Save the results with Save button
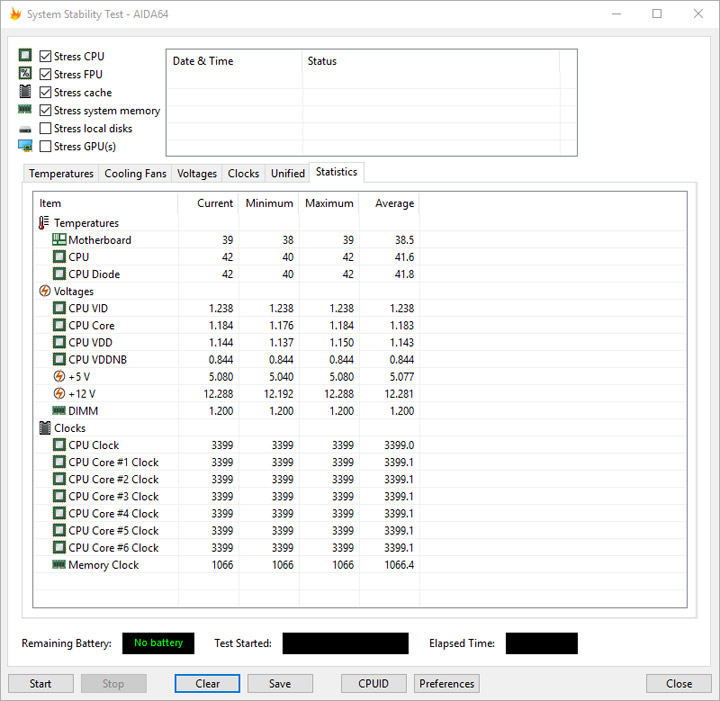Screen dimensions: 720x701 point(280,684)
